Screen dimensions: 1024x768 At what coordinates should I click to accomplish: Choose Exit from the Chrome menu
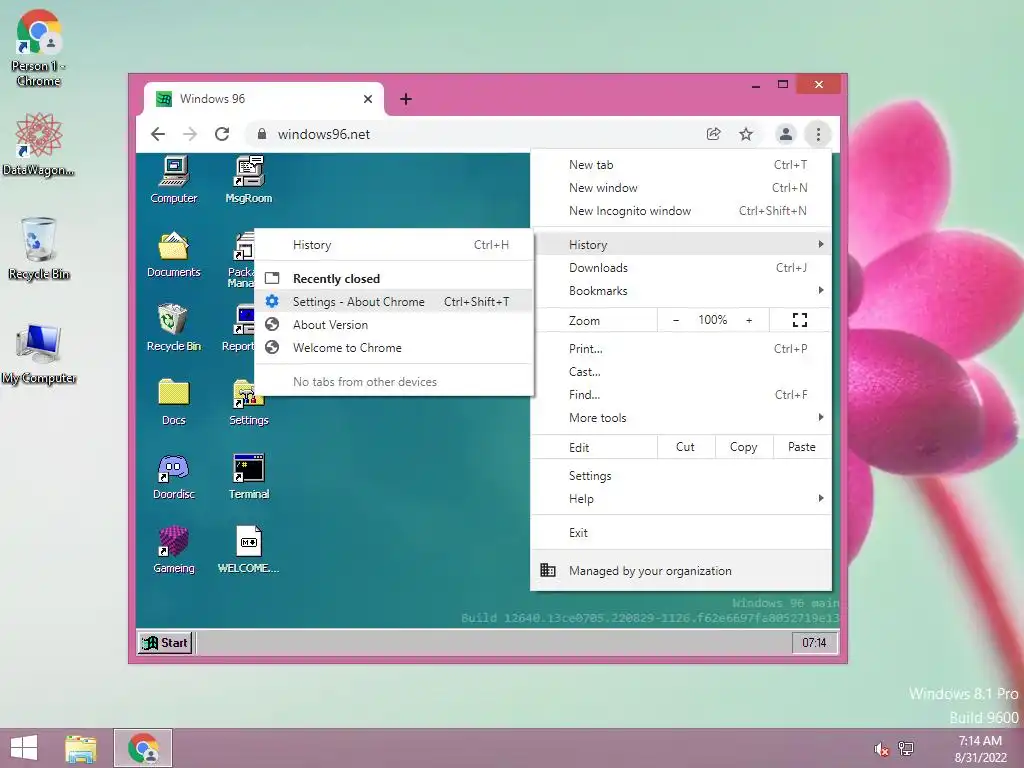click(681, 532)
